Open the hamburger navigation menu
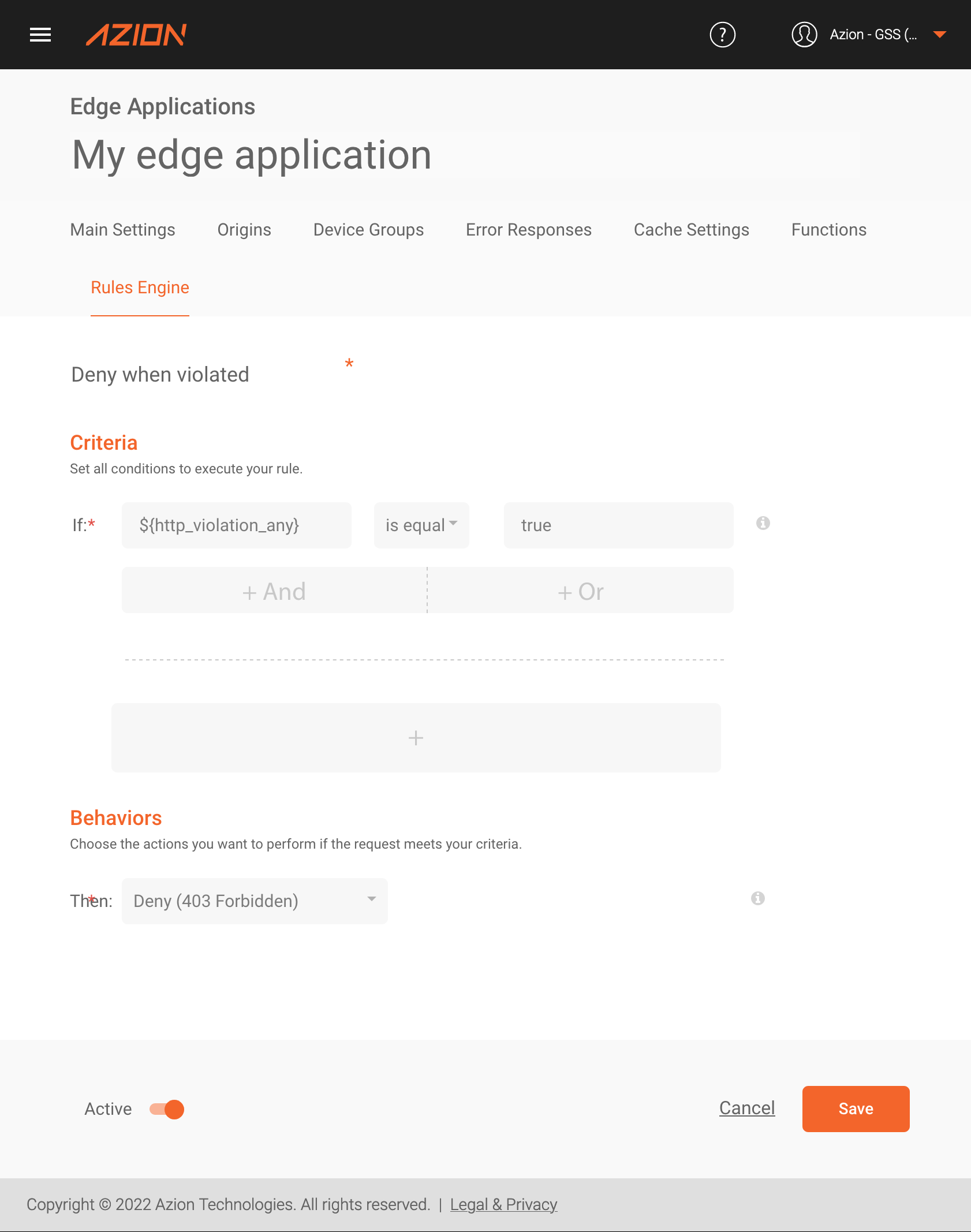This screenshot has width=971, height=1232. tap(40, 35)
